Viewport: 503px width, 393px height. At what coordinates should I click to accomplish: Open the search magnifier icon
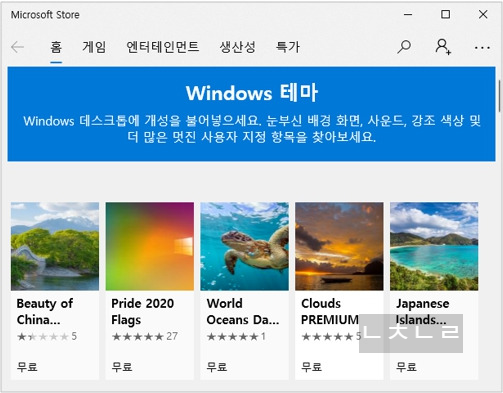tap(404, 47)
